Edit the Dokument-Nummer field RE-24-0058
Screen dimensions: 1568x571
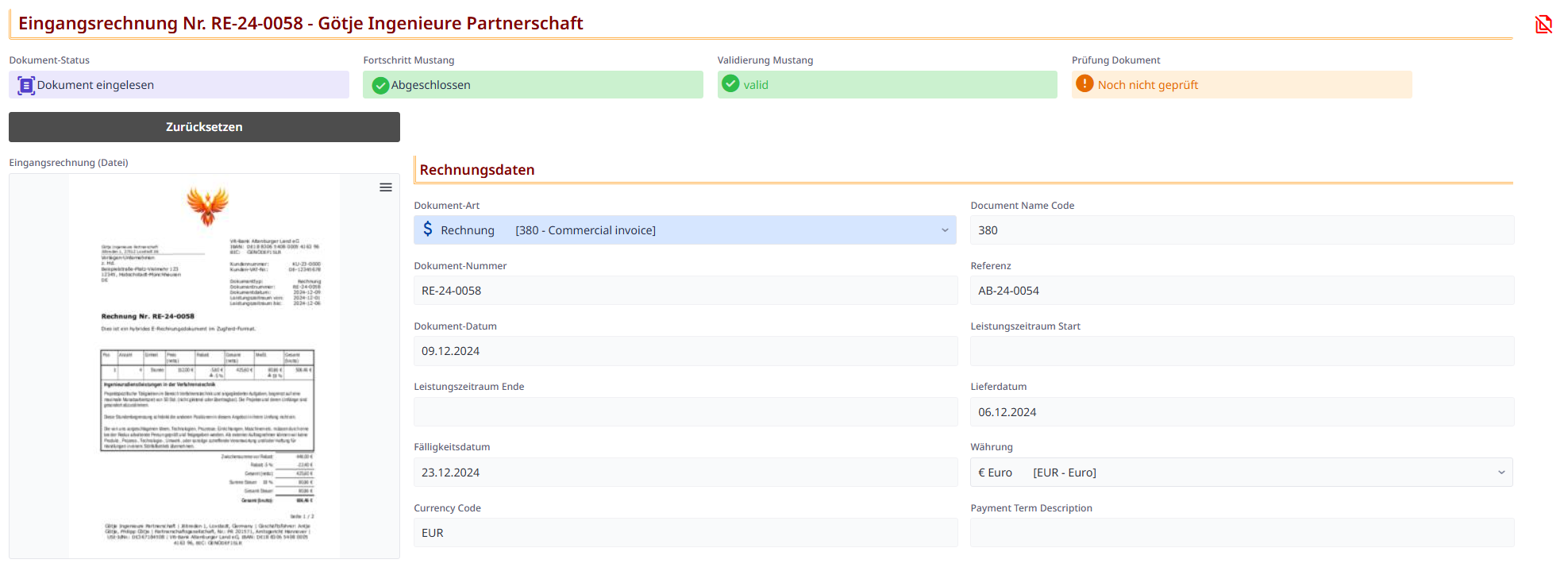point(685,291)
